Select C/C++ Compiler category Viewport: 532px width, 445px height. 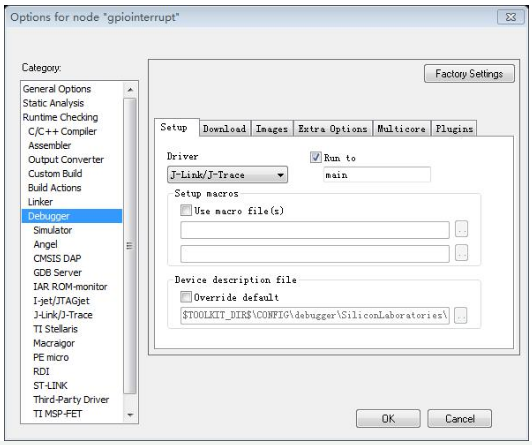pyautogui.click(x=62, y=131)
